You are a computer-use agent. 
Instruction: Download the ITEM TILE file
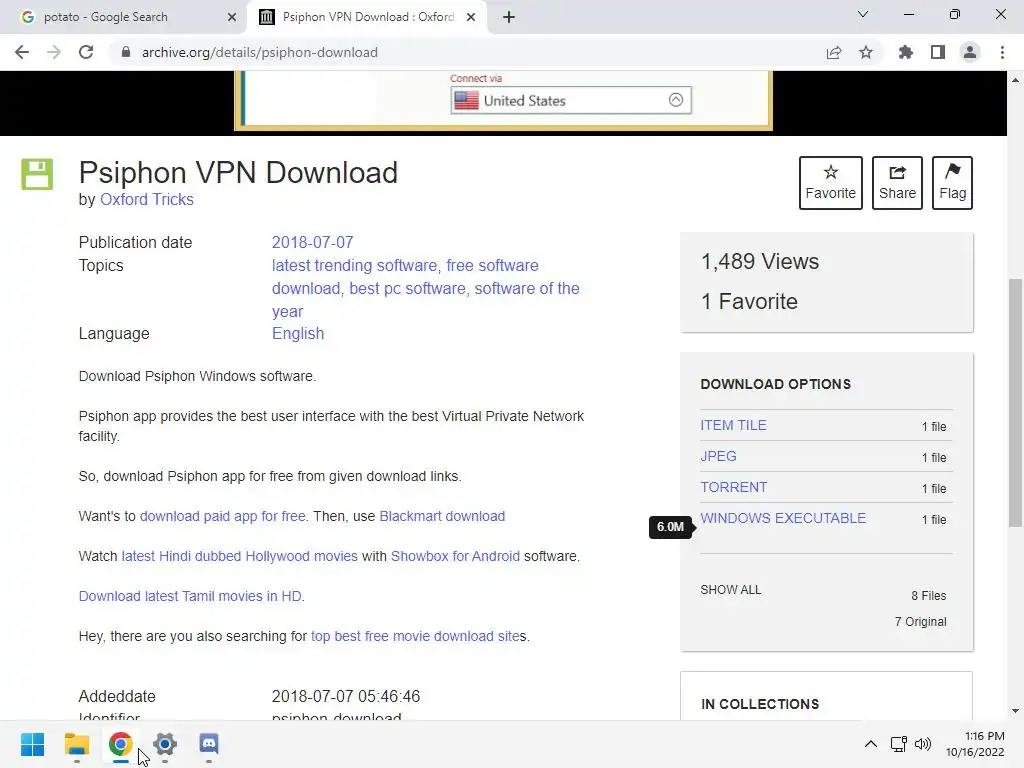point(733,425)
